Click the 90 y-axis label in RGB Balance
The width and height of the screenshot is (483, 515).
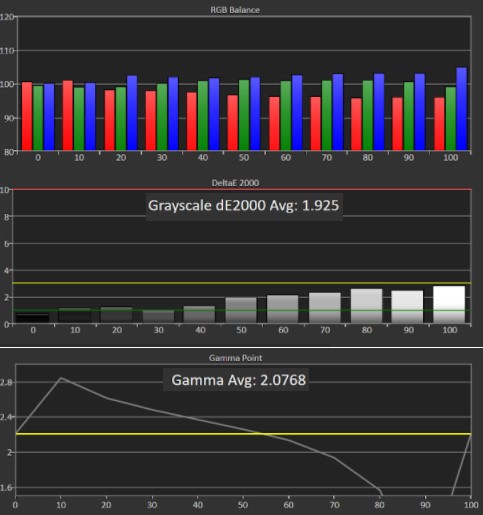tap(9, 118)
